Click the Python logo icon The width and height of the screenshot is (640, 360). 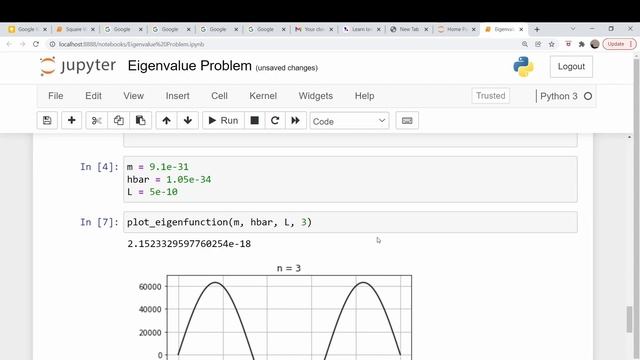[523, 67]
